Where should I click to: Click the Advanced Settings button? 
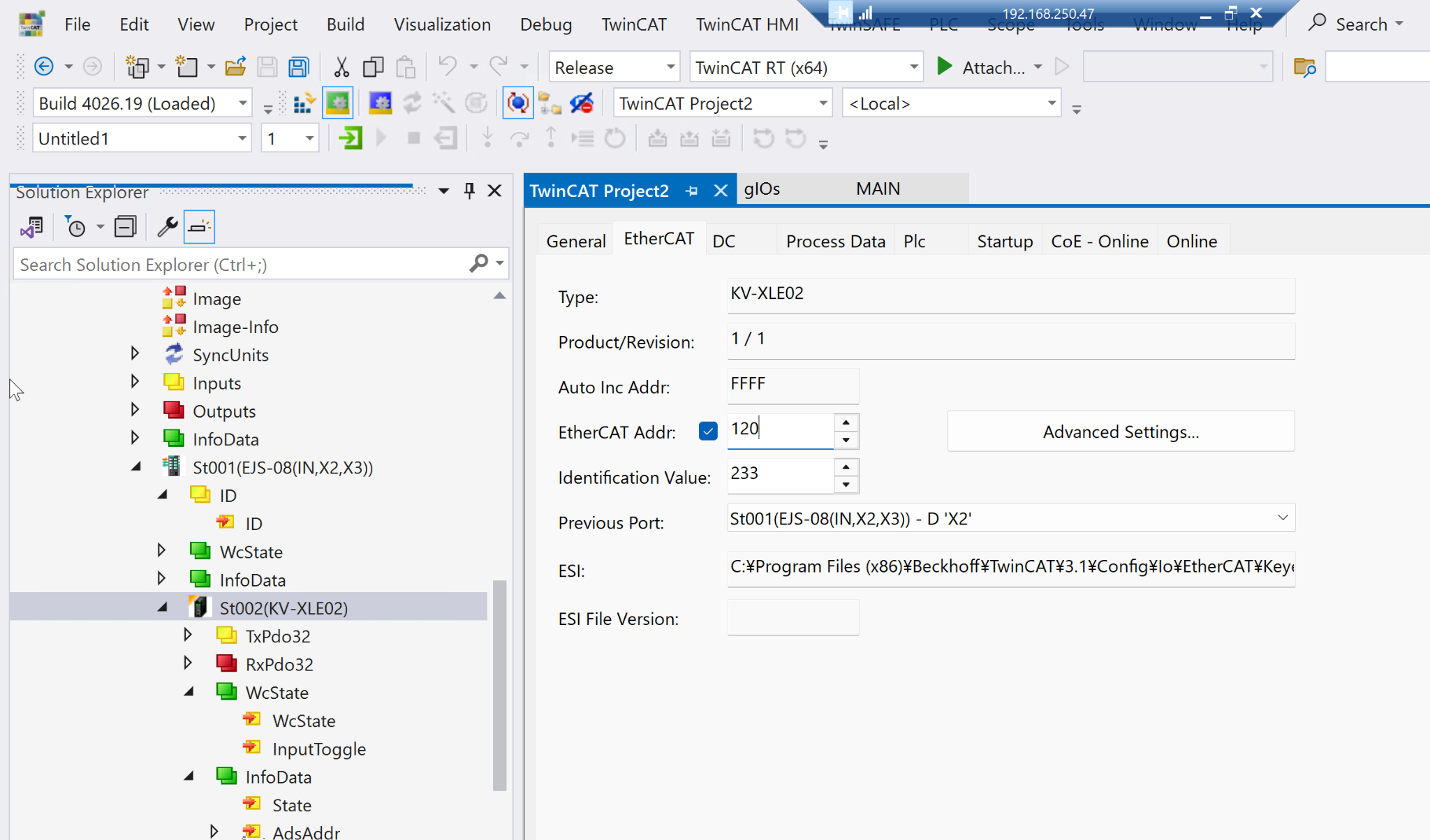point(1120,432)
